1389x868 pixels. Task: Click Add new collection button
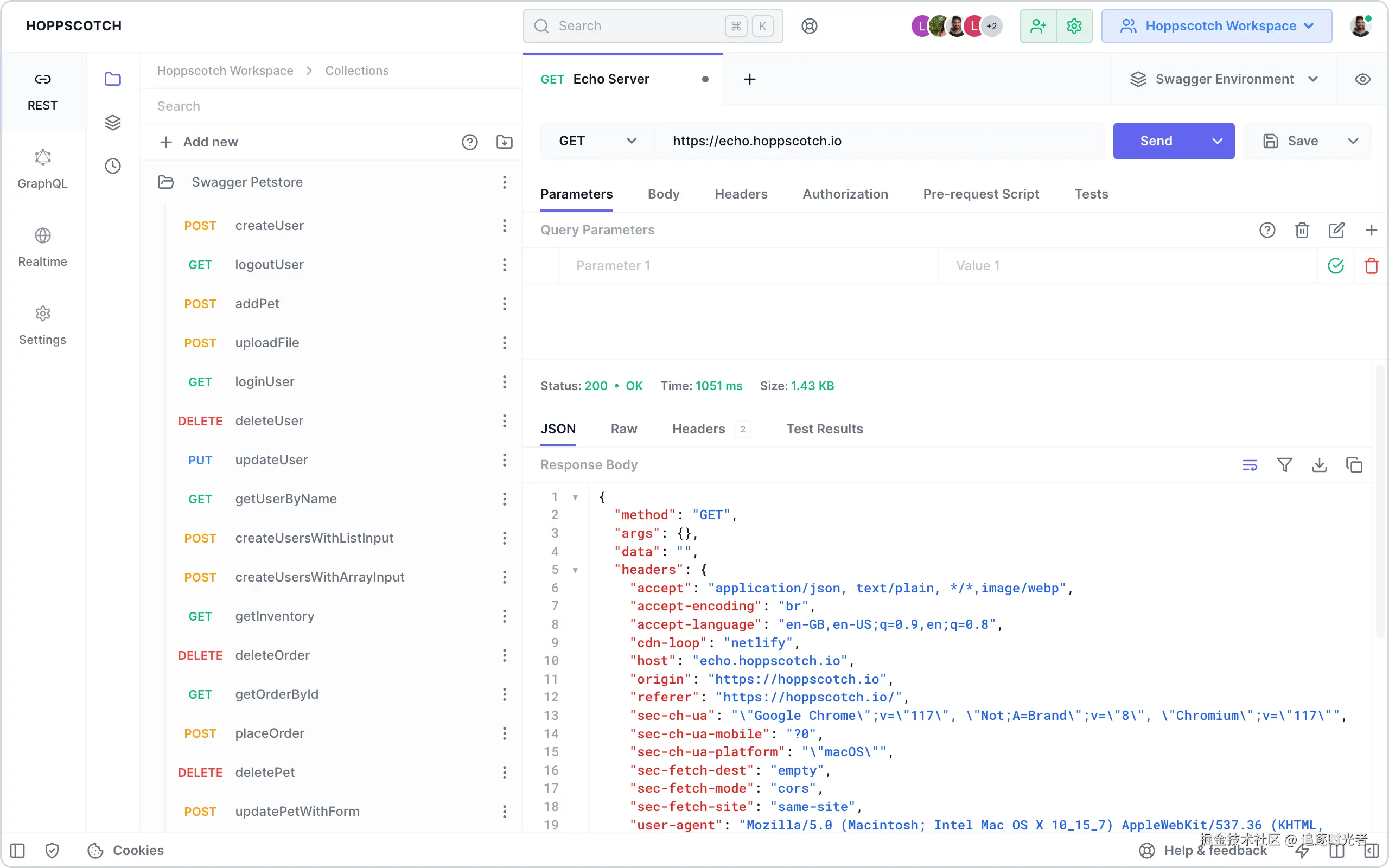click(x=199, y=142)
